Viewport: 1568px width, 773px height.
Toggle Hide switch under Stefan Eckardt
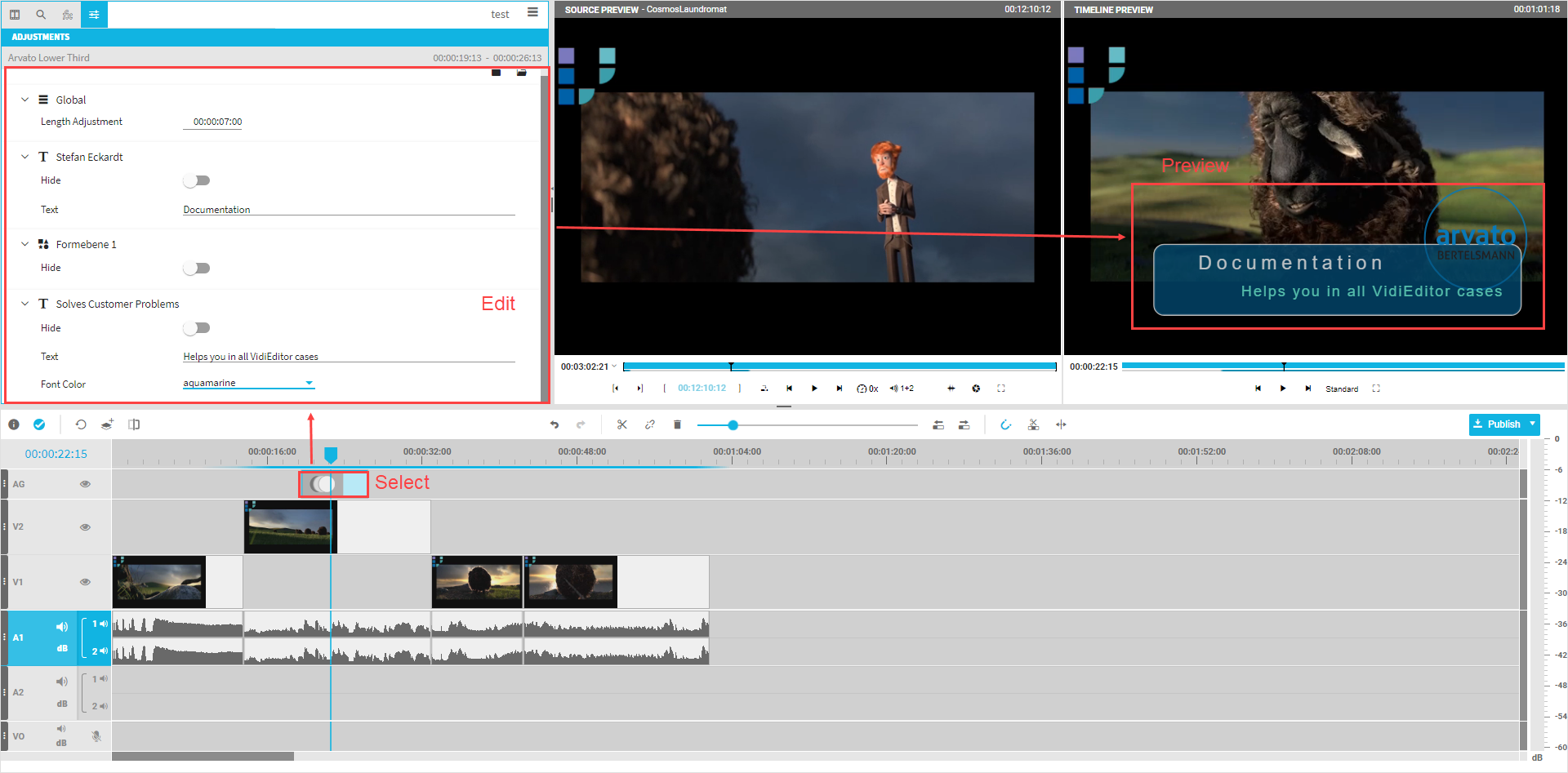tap(197, 180)
